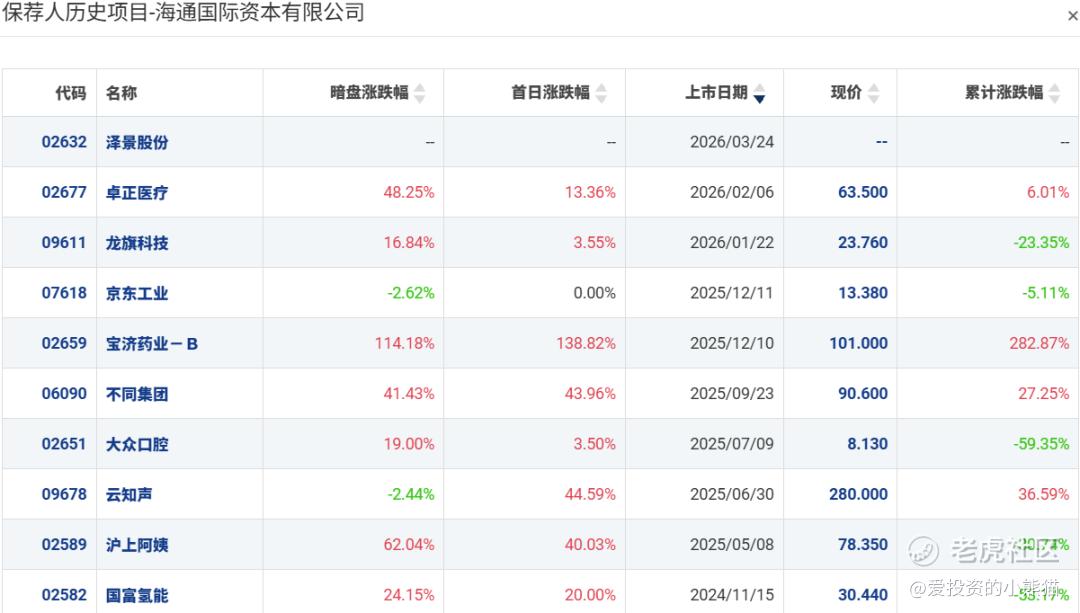Click the 代码 column header
This screenshot has height=613, width=1080.
pyautogui.click(x=70, y=93)
